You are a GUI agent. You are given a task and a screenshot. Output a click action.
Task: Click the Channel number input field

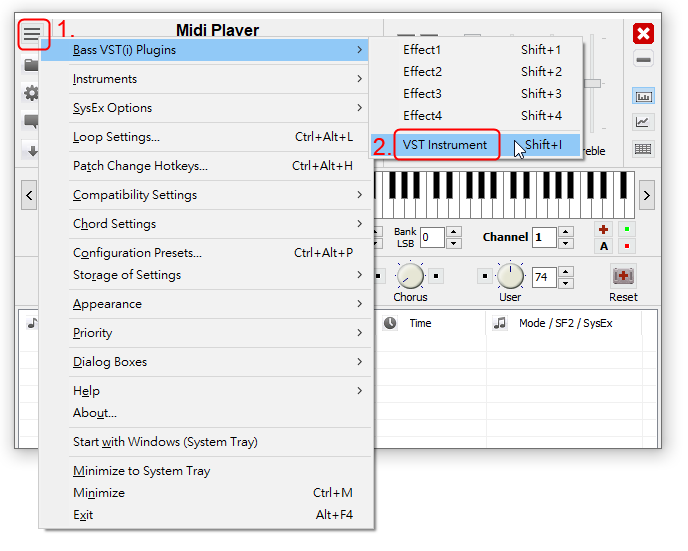tap(545, 237)
